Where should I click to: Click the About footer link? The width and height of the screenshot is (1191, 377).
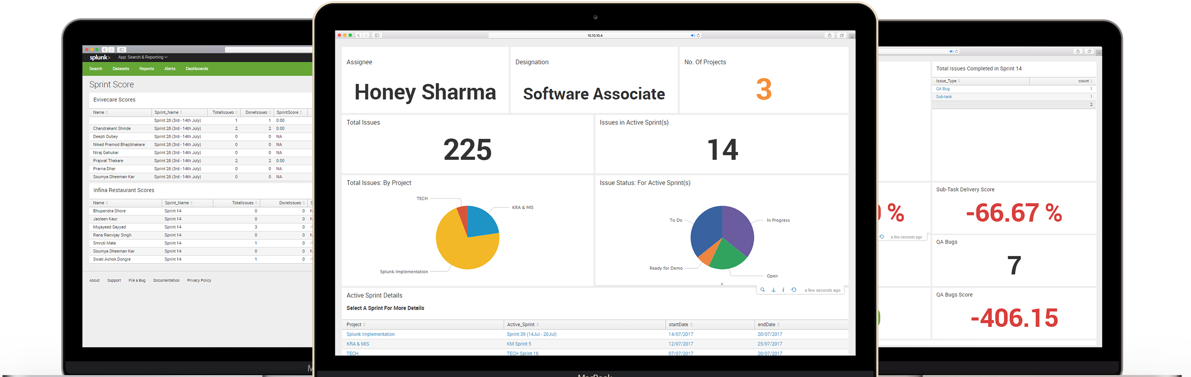coord(94,280)
